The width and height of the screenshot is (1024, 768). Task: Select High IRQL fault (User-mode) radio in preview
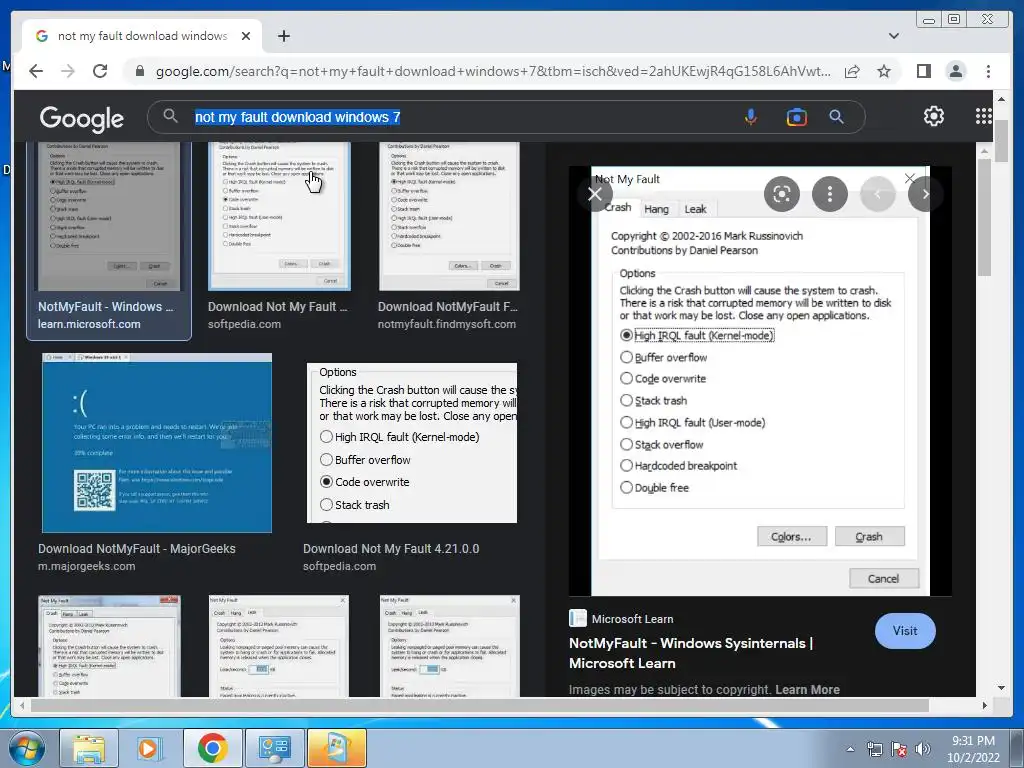626,423
